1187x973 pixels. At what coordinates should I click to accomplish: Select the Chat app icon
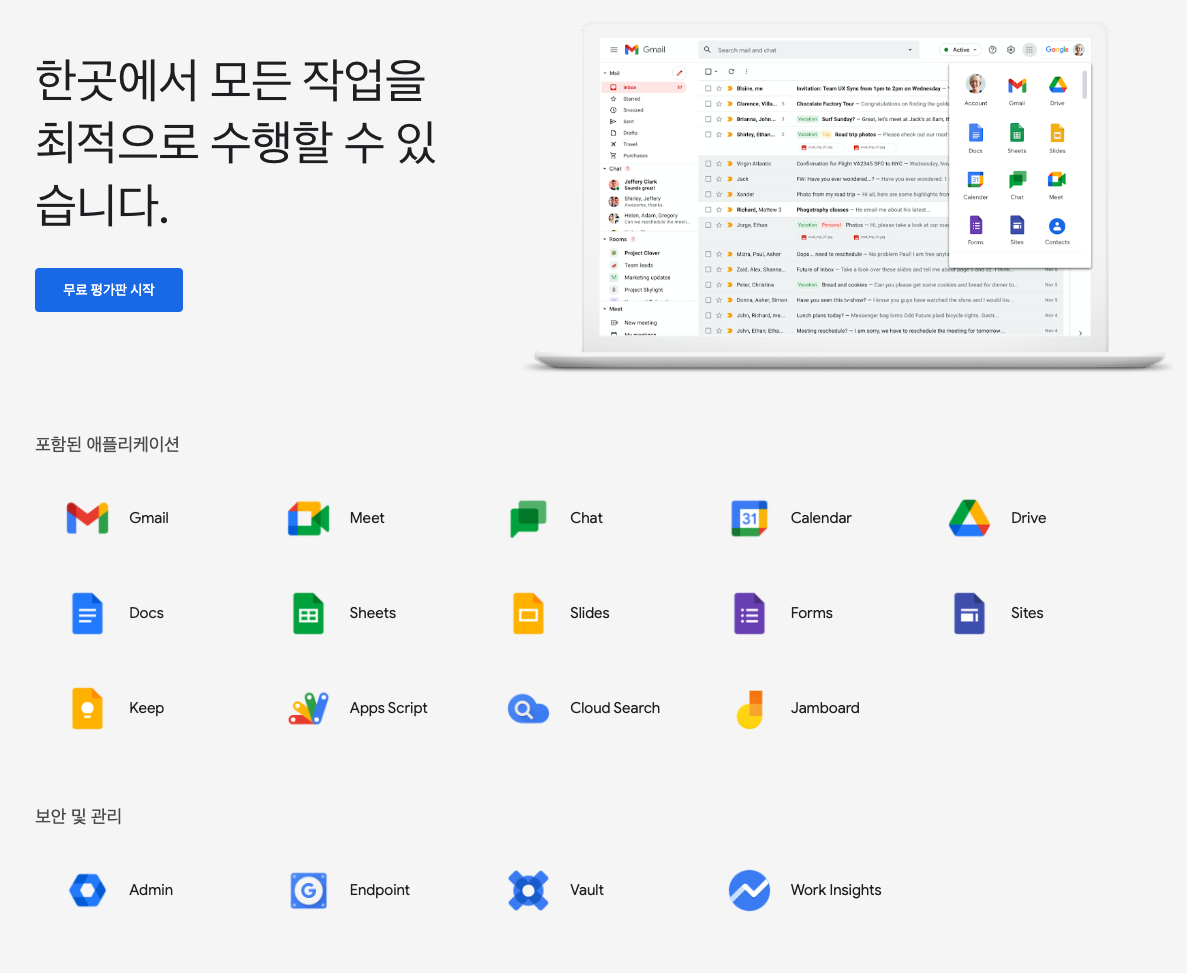click(528, 519)
